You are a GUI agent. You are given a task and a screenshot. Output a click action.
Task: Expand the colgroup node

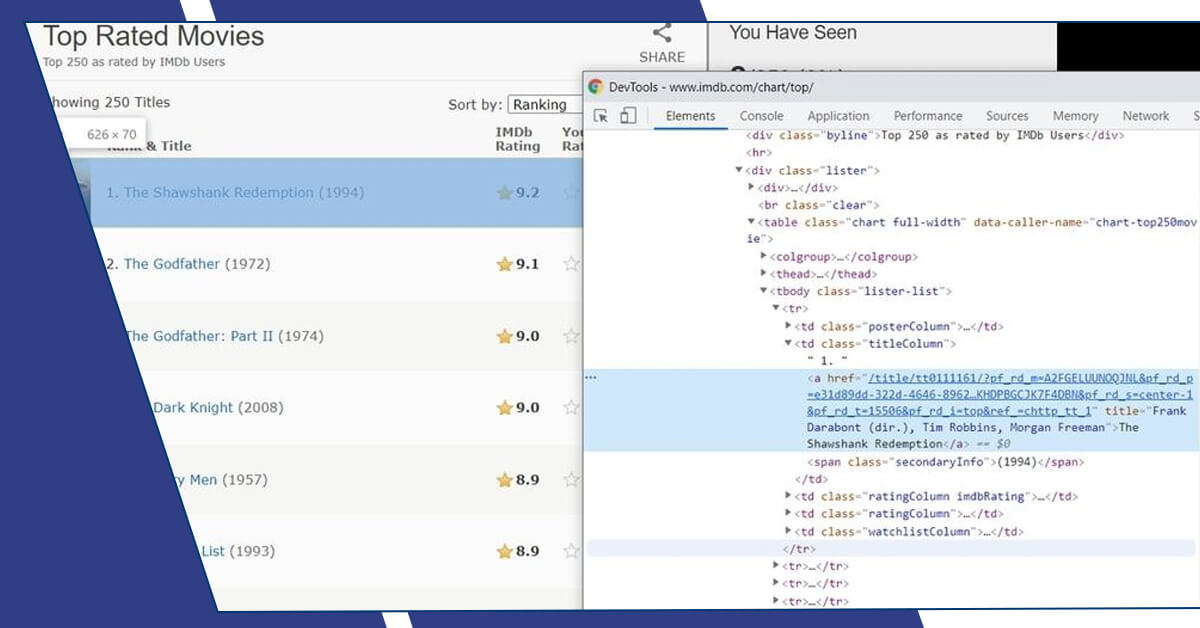pos(764,257)
